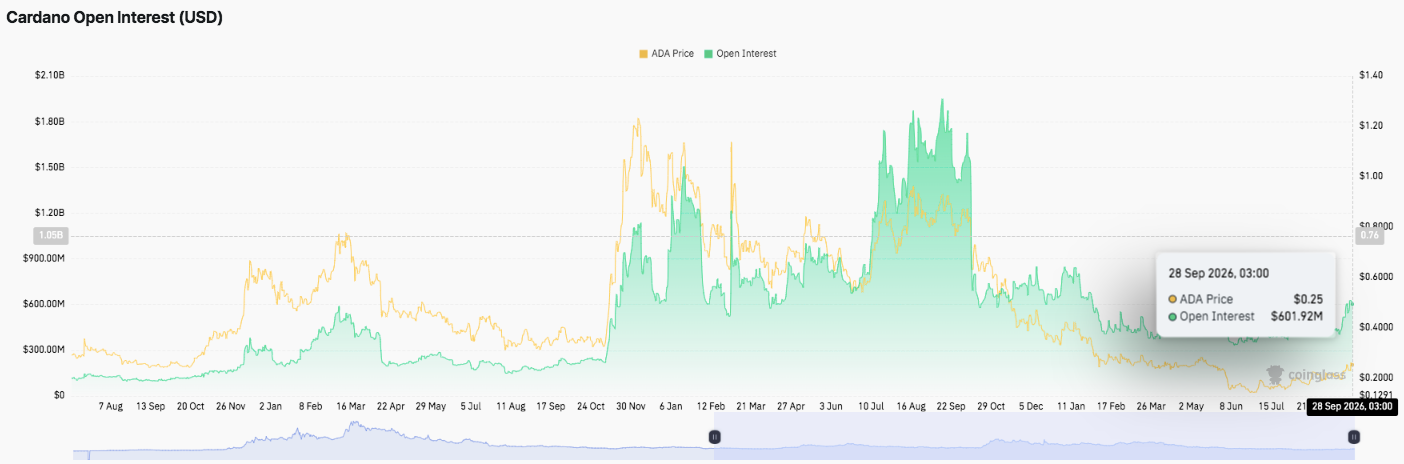
Task: Click the 28 Sep 2026 crosshair date label
Action: (x=1350, y=407)
